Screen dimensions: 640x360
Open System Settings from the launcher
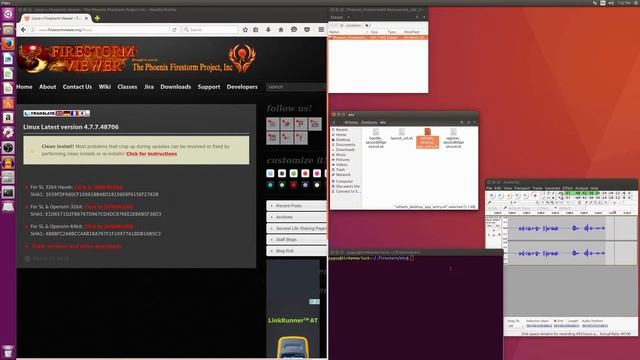click(8, 132)
